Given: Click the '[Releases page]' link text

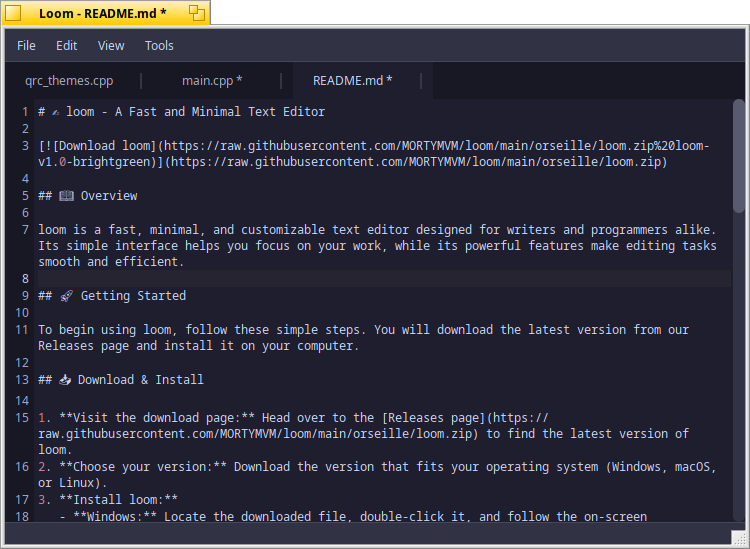Looking at the screenshot, I should click(x=434, y=418).
